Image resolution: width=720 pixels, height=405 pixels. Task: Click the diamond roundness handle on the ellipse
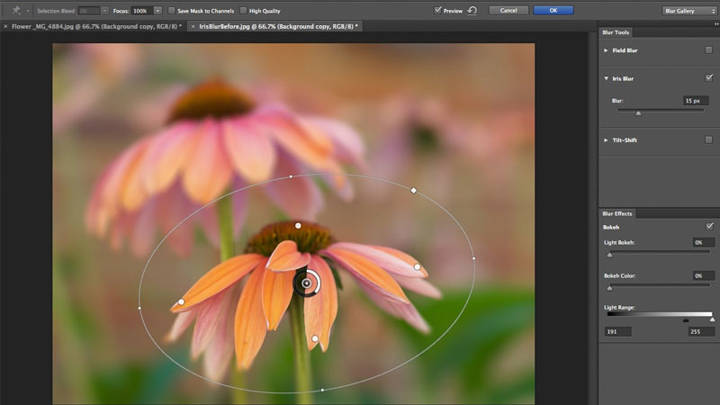[413, 190]
